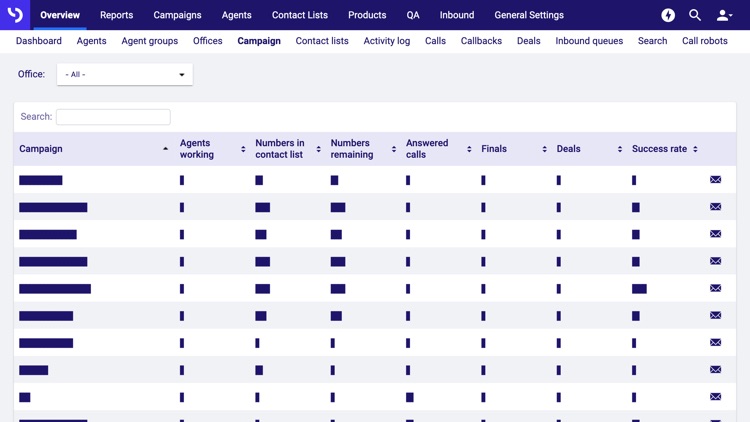Click envelope icon in first campaign row
The height and width of the screenshot is (422, 750).
tap(716, 179)
